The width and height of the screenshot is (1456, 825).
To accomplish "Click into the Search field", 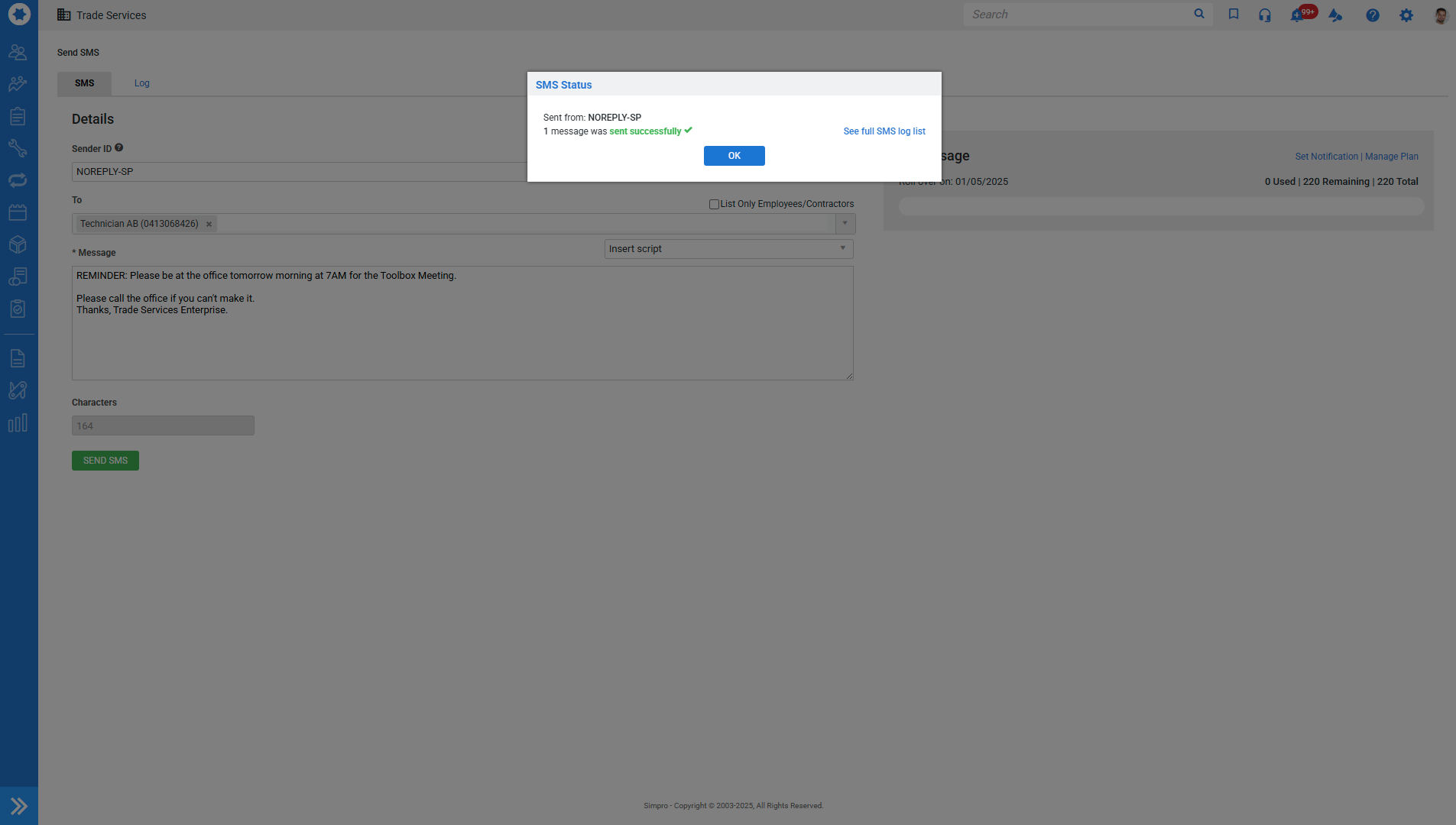I will pyautogui.click(x=1078, y=15).
